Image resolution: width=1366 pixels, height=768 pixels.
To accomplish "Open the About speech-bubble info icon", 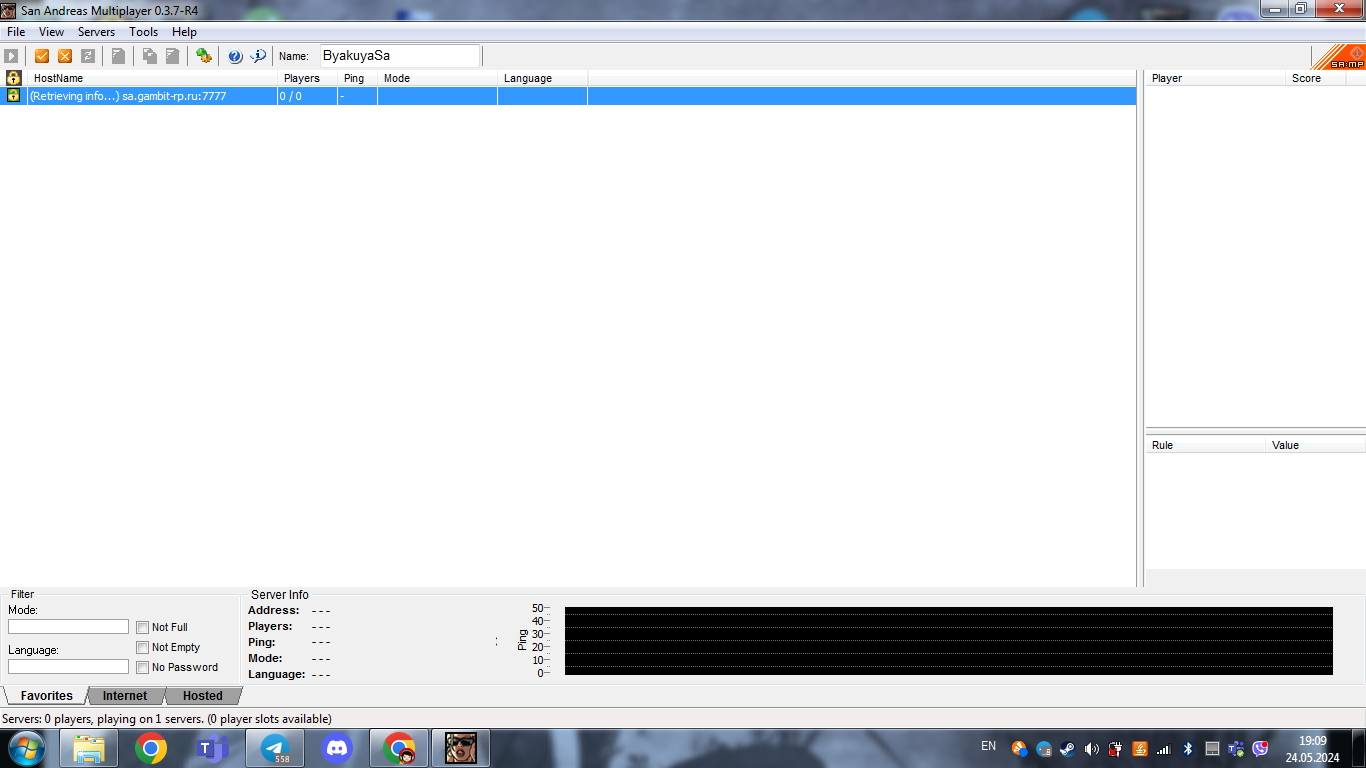I will click(x=258, y=56).
